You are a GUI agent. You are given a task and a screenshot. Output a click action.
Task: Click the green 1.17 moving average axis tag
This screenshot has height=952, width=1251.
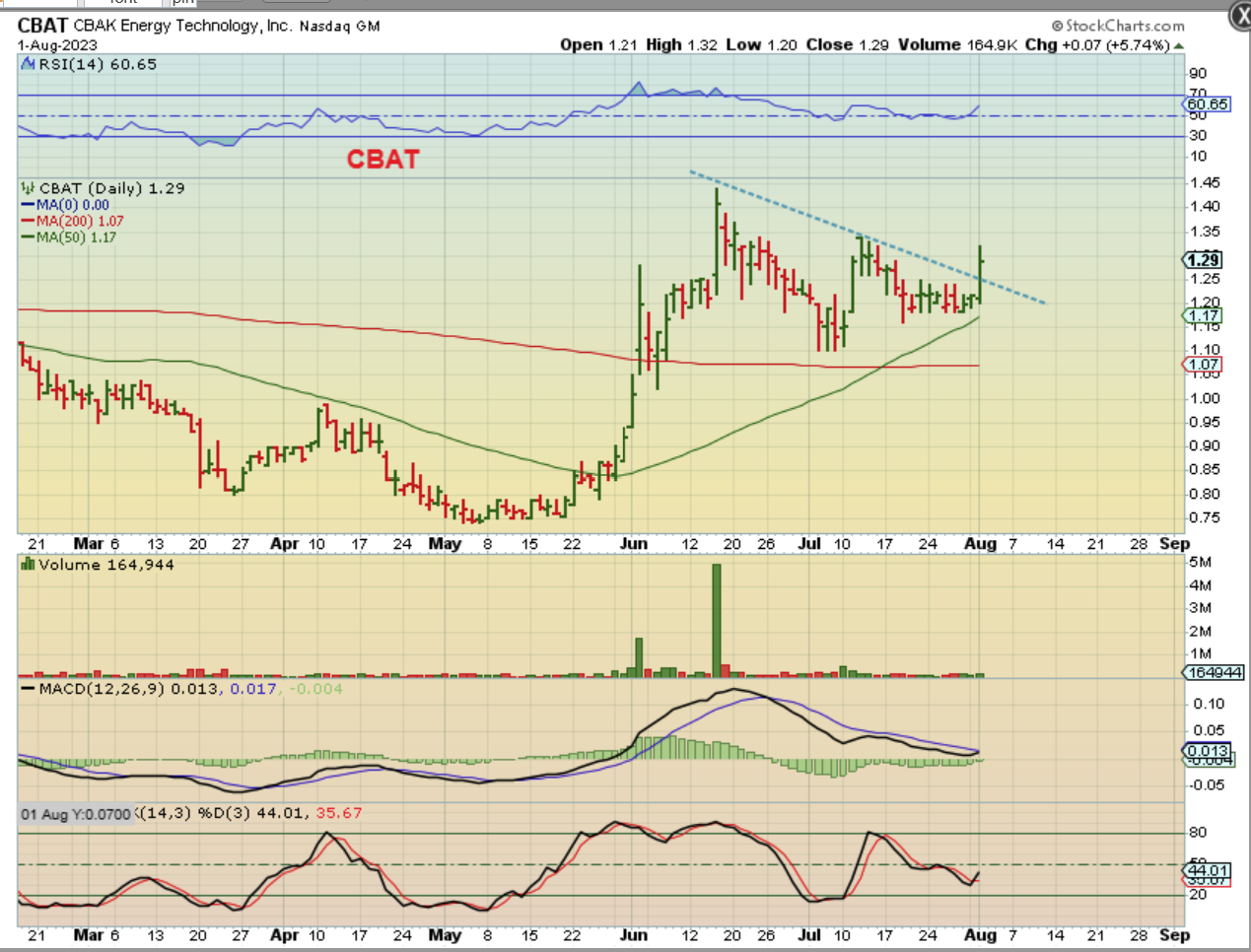tap(1203, 315)
